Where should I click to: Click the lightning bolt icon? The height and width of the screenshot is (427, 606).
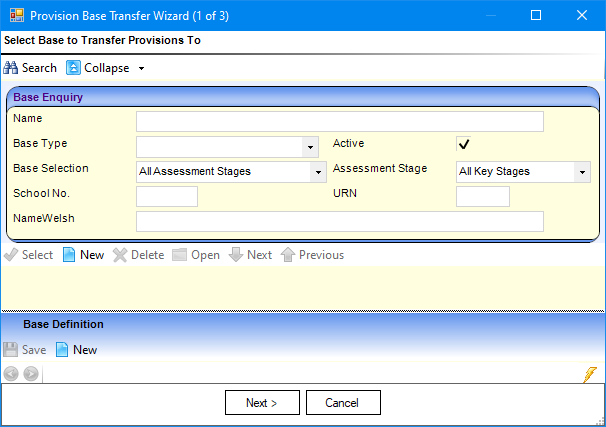click(590, 374)
